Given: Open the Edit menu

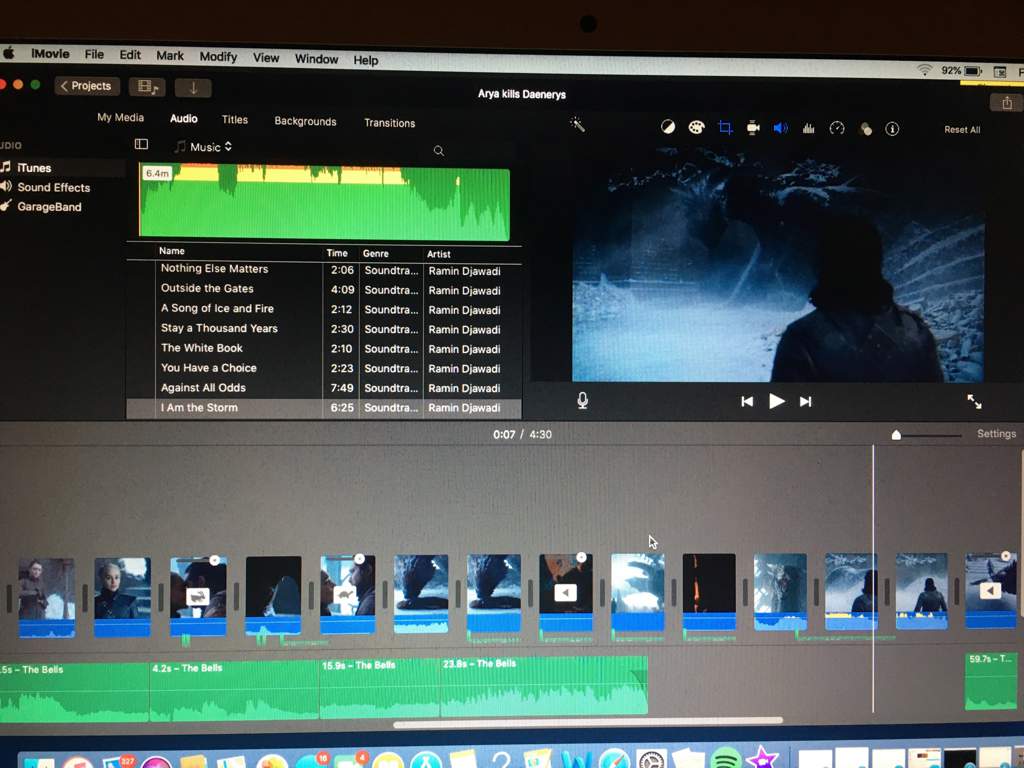Looking at the screenshot, I should point(130,55).
